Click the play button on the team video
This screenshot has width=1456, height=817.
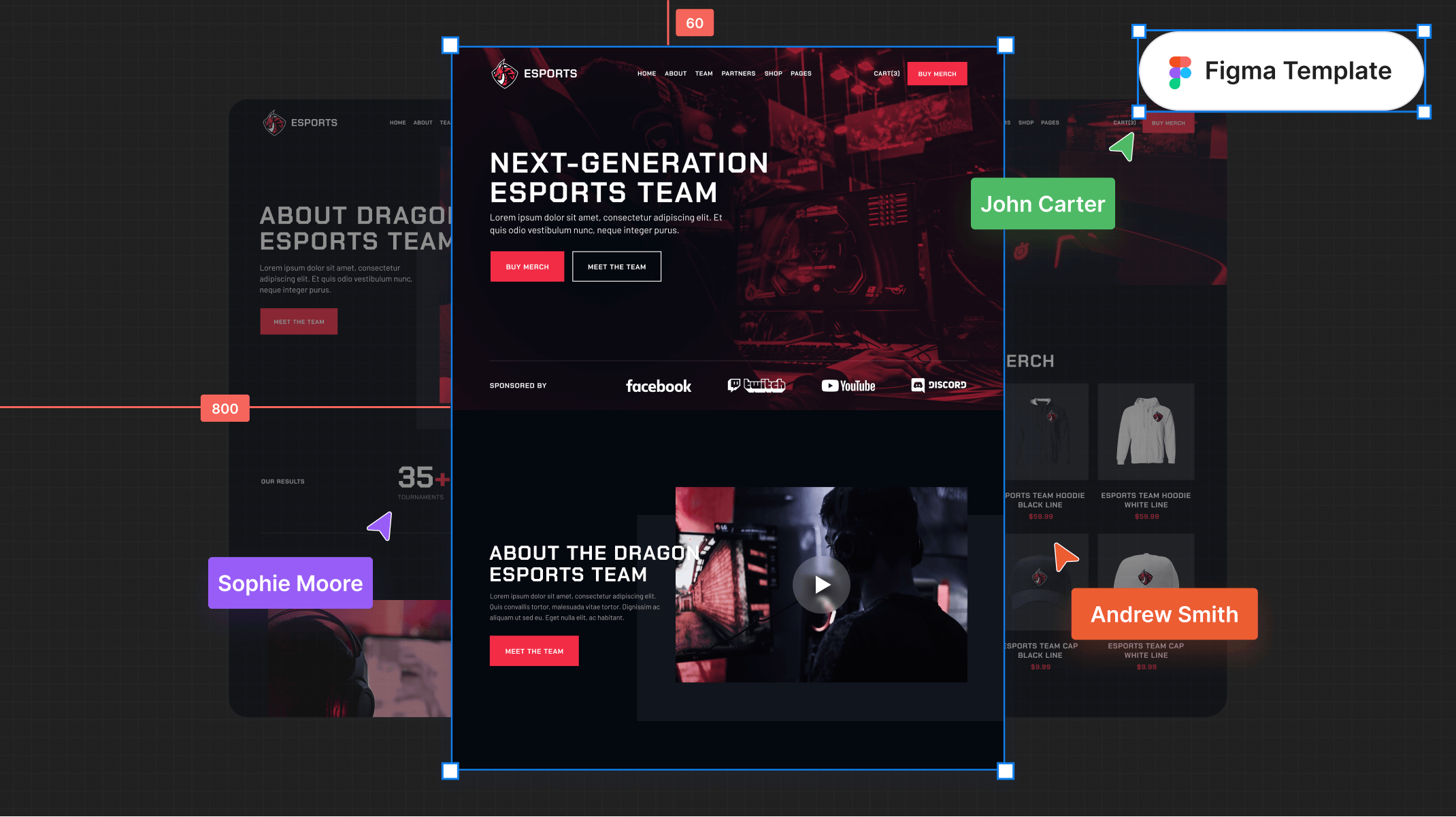820,584
